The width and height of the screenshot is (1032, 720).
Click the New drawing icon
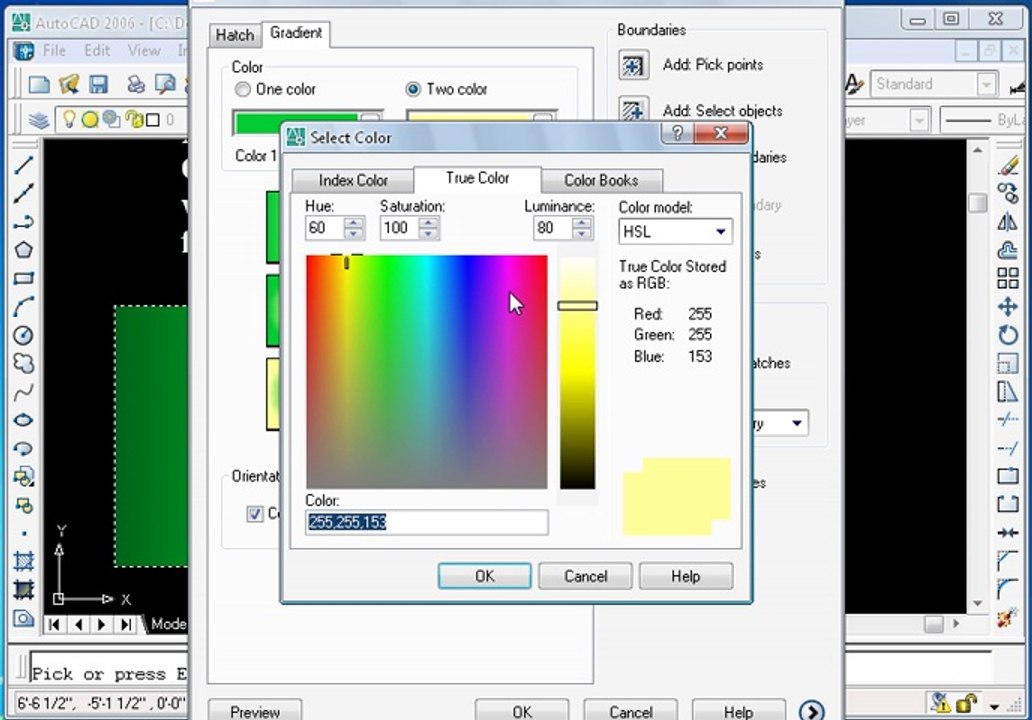coord(39,84)
